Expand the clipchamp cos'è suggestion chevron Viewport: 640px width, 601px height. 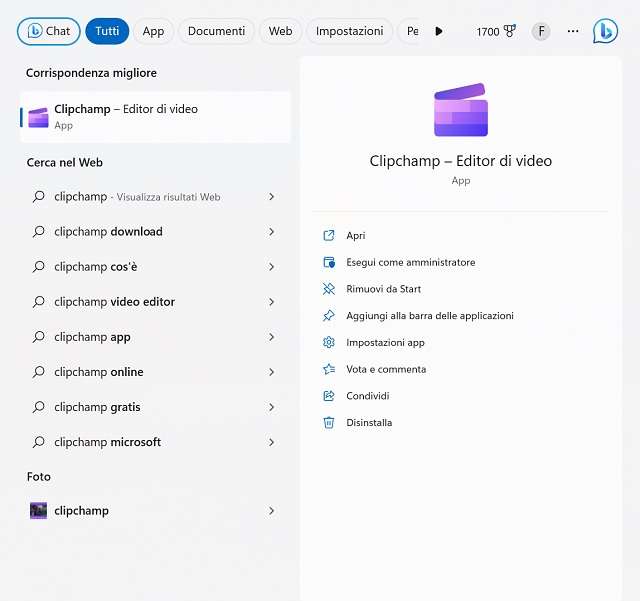tap(271, 267)
